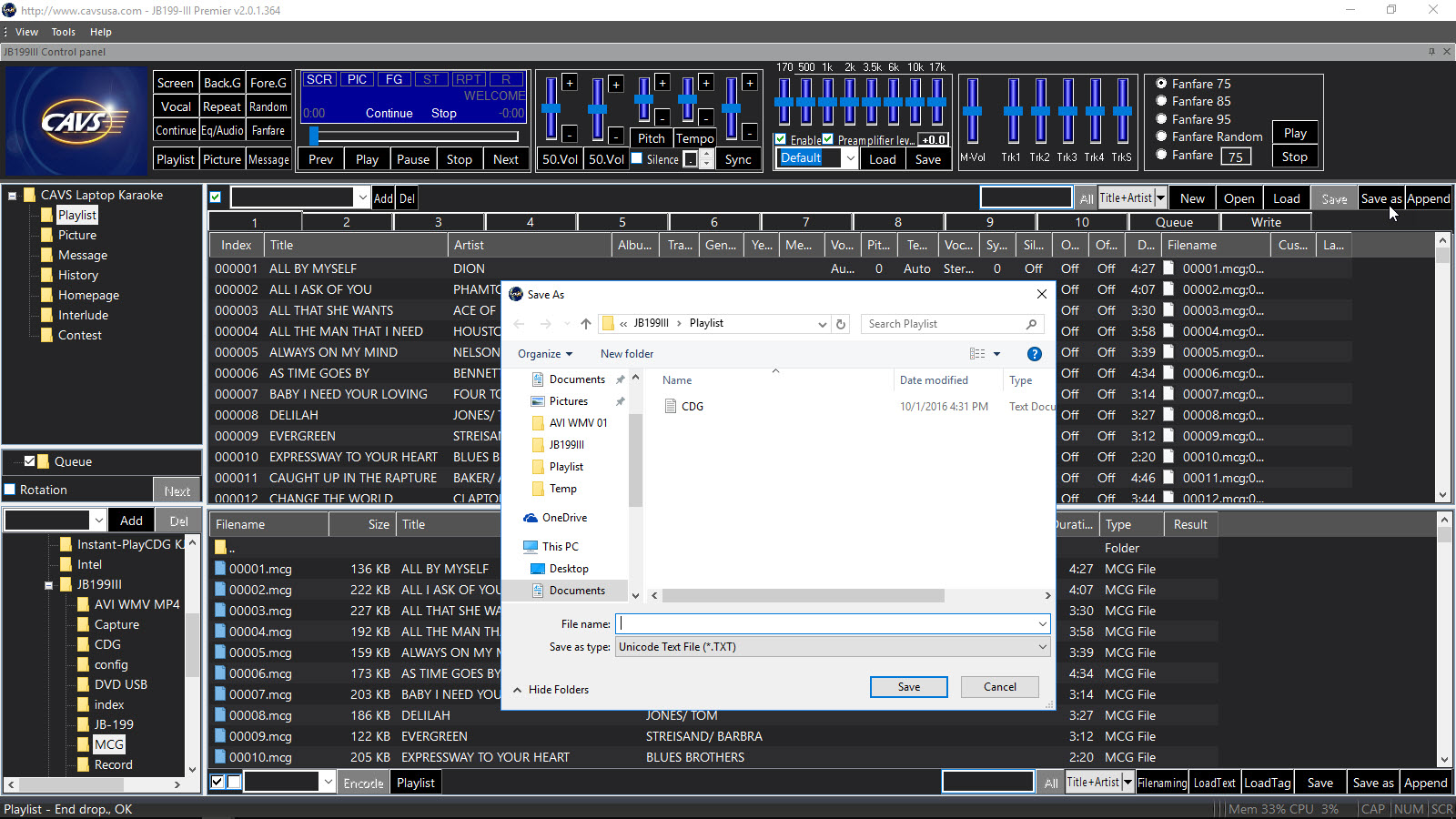Expand the File name dropdown arrow

[1042, 624]
